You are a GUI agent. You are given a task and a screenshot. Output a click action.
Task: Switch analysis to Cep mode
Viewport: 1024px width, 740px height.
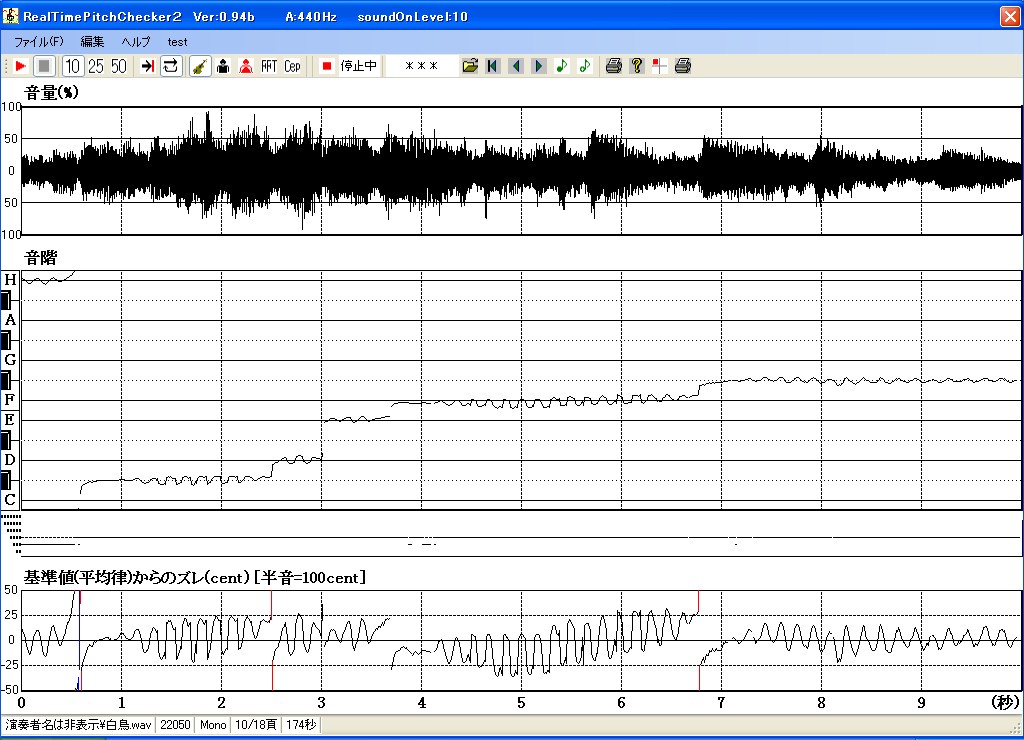click(x=292, y=66)
